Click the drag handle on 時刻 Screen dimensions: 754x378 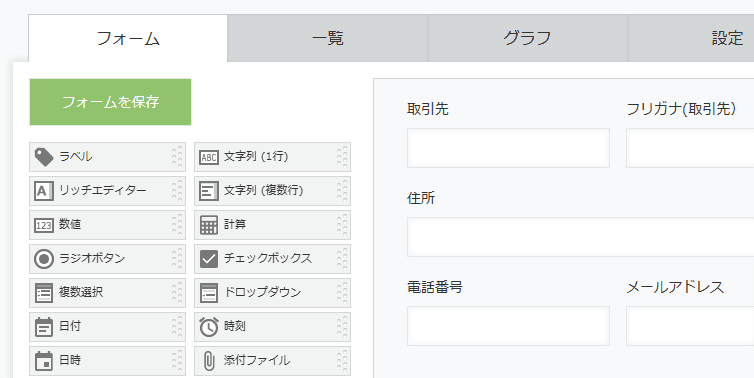[x=342, y=327]
